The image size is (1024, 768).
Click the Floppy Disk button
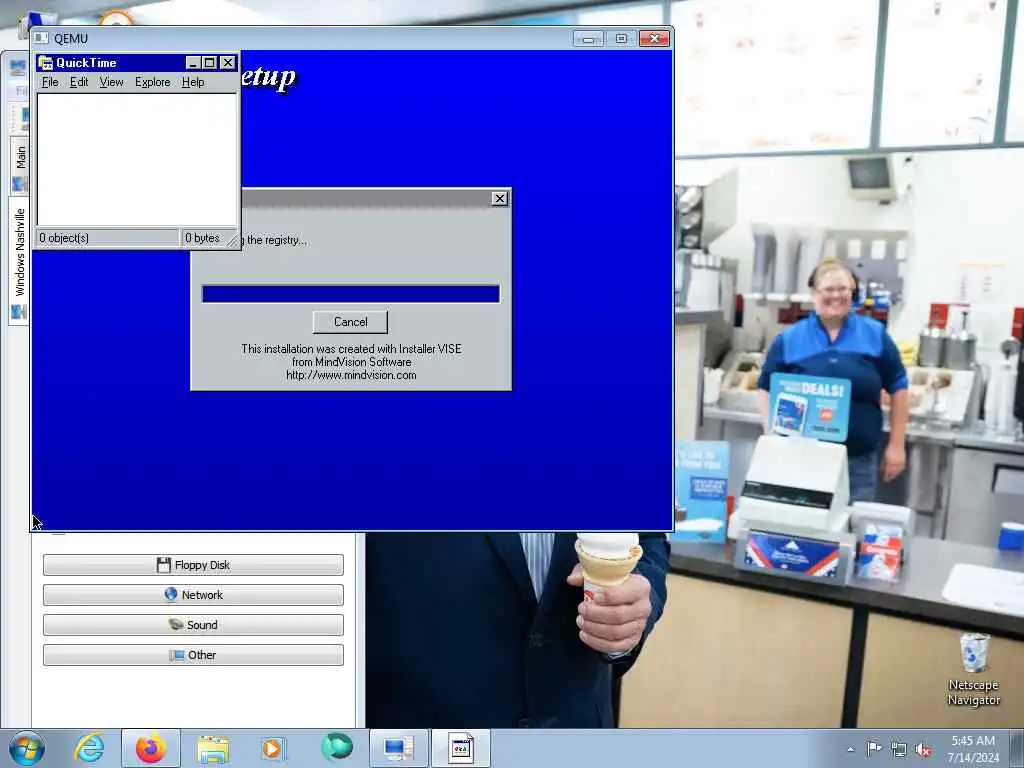[193, 565]
